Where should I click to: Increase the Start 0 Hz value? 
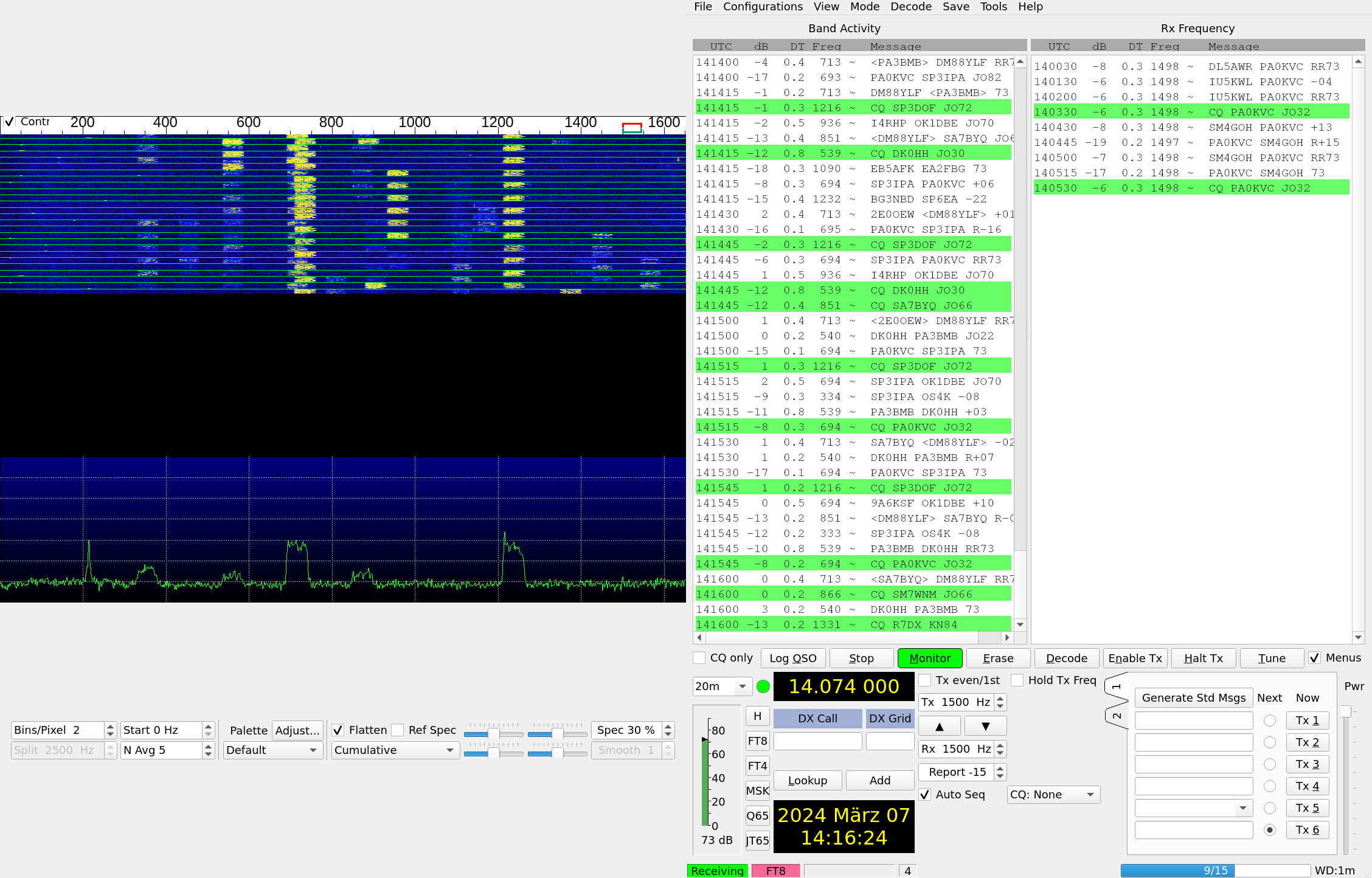(209, 727)
